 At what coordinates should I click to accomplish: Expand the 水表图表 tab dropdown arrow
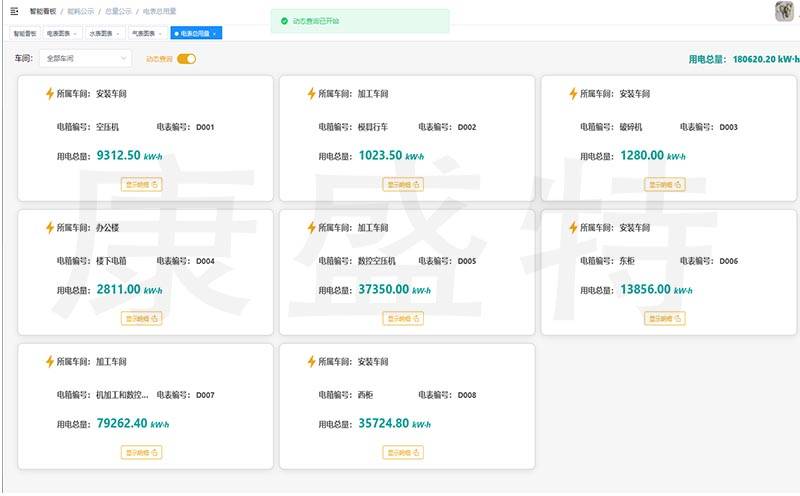[118, 34]
